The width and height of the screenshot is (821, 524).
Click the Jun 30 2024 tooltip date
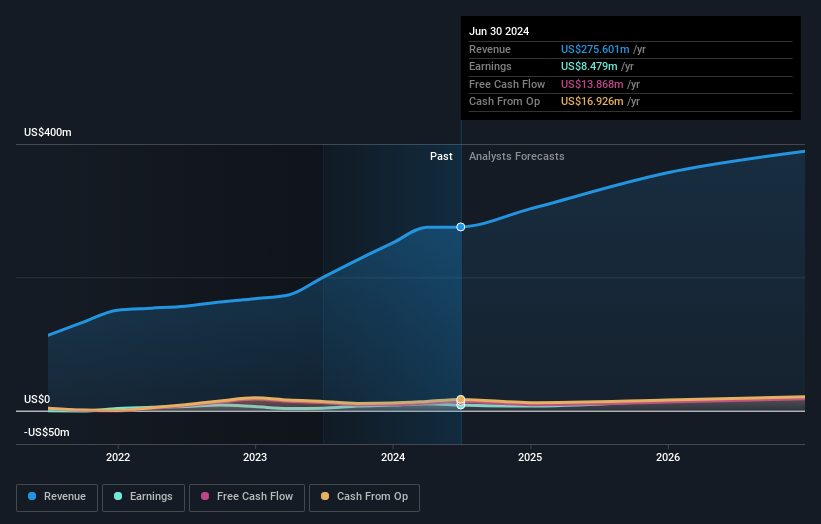(x=499, y=31)
